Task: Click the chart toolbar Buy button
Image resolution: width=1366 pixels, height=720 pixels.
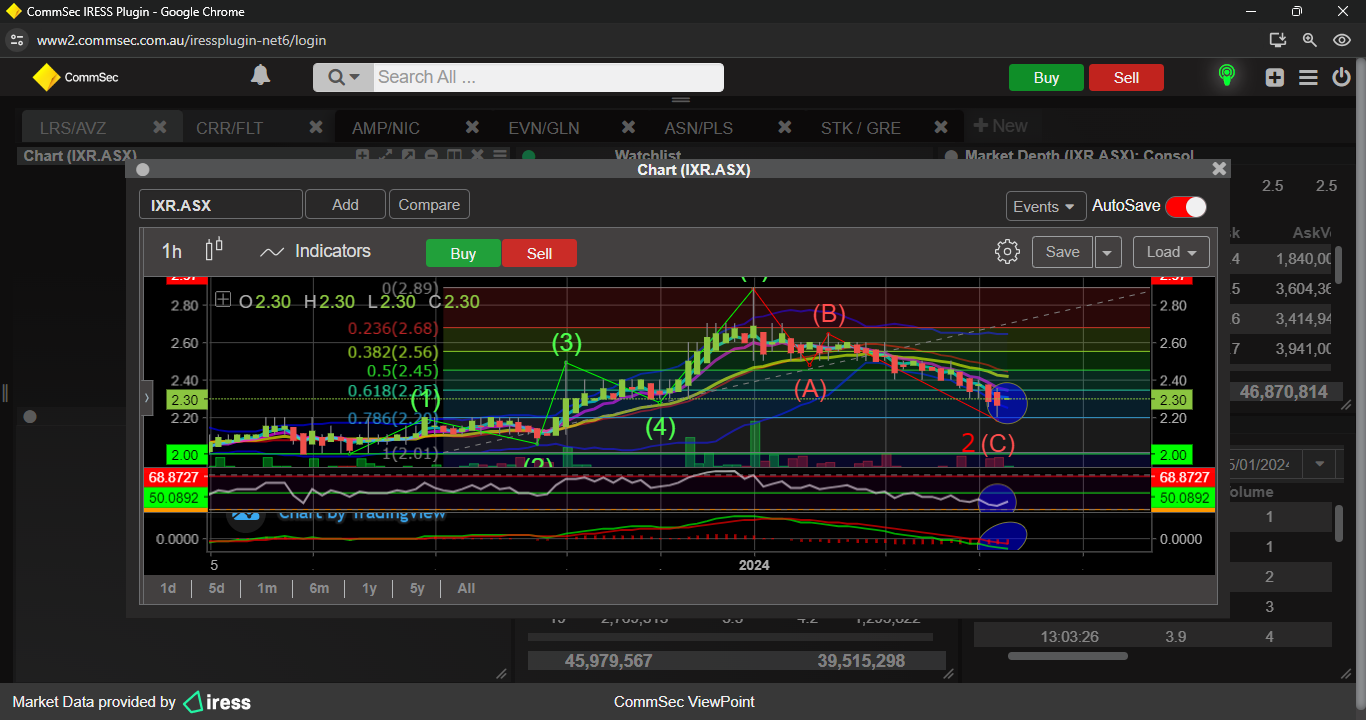Action: [x=463, y=254]
